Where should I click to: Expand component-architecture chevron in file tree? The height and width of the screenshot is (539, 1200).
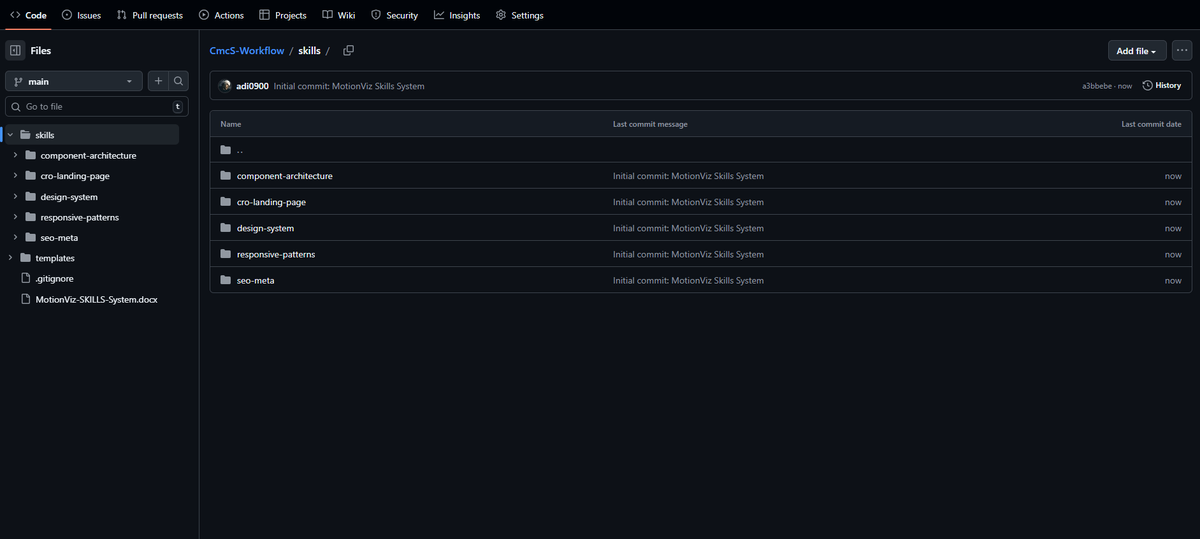point(15,155)
